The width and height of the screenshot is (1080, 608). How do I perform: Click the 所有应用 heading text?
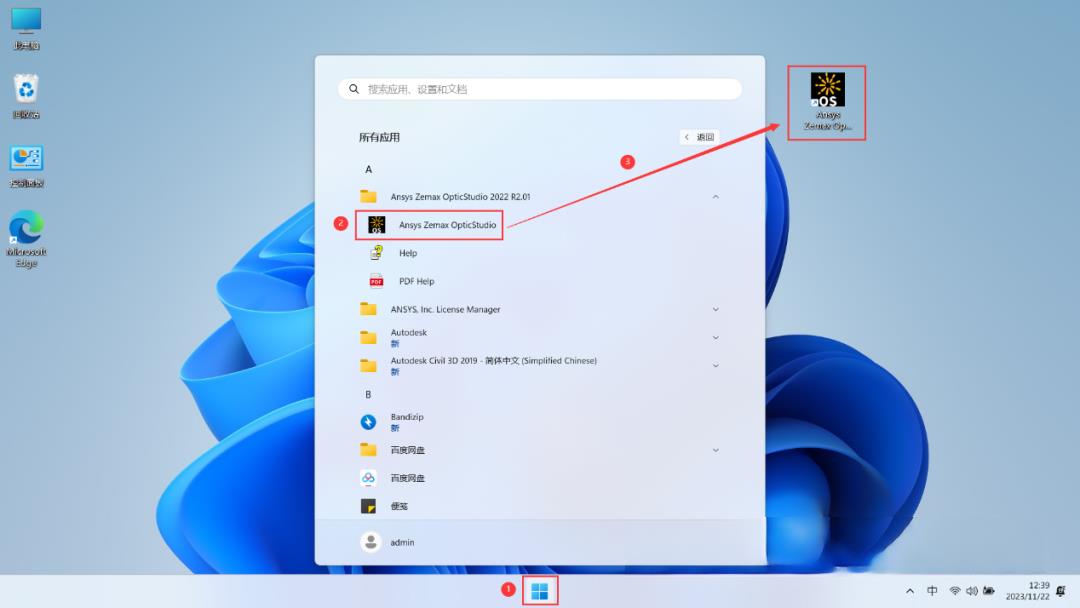point(379,137)
